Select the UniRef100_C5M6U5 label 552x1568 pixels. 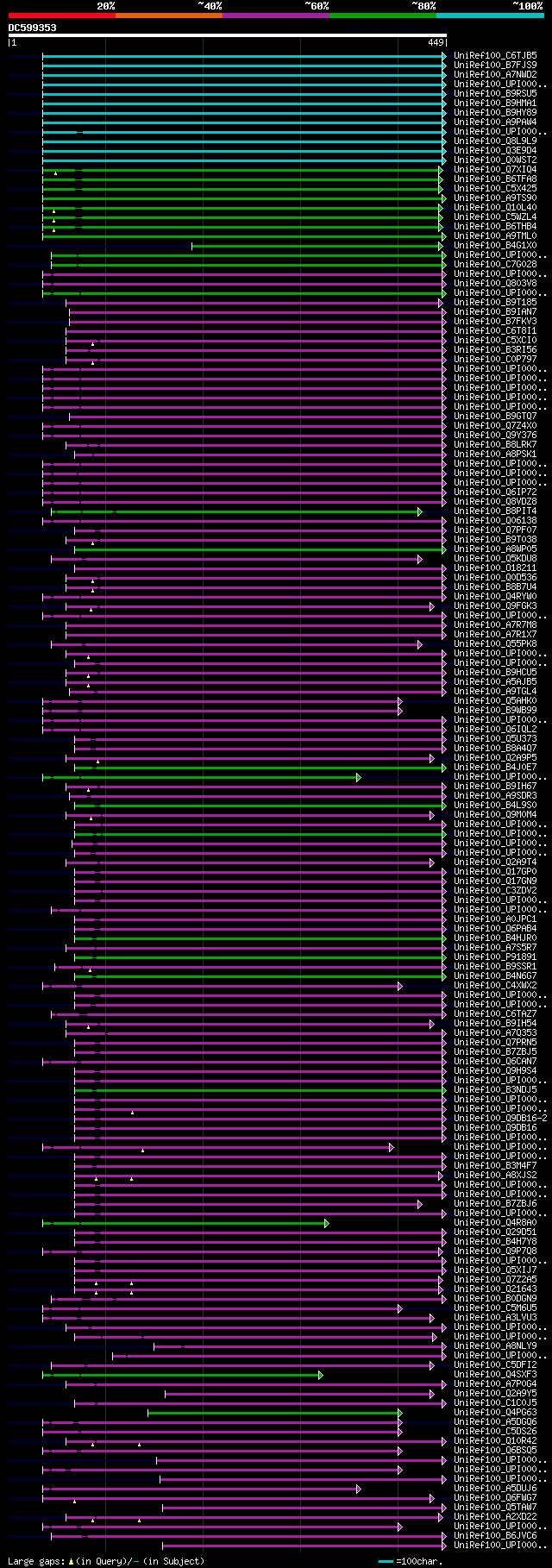[x=495, y=1308]
